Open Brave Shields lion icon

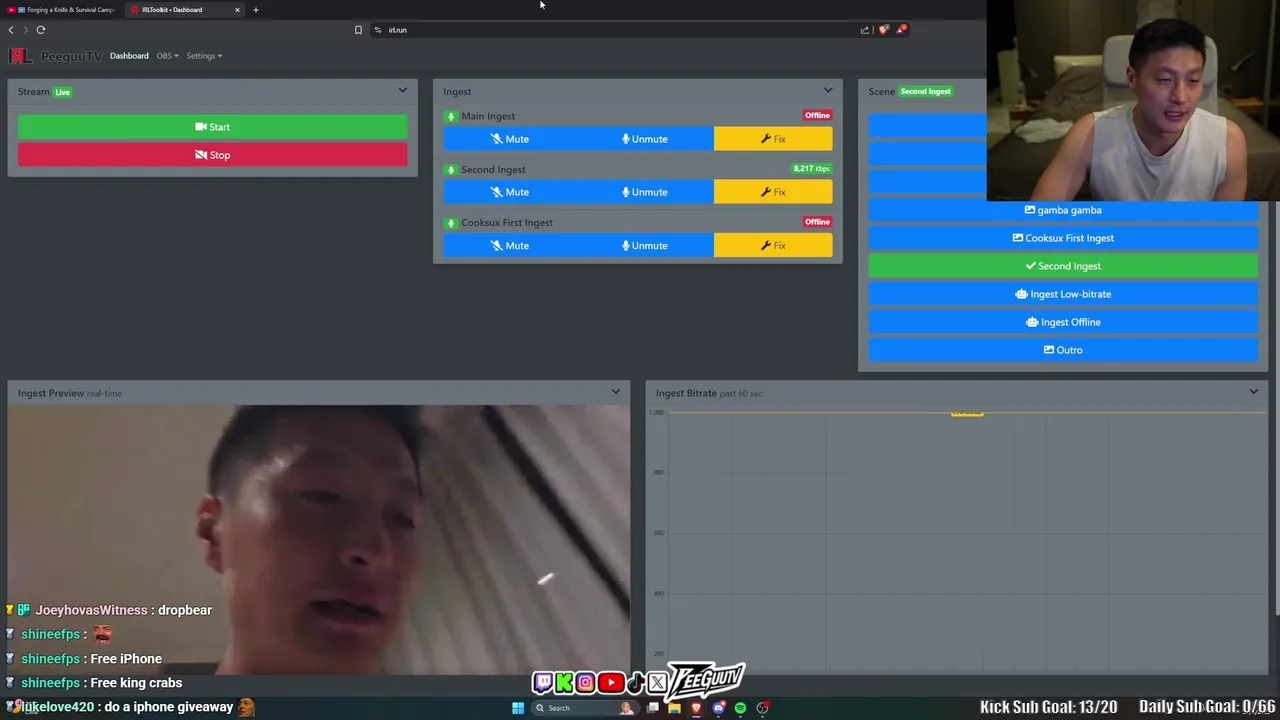[x=883, y=30]
